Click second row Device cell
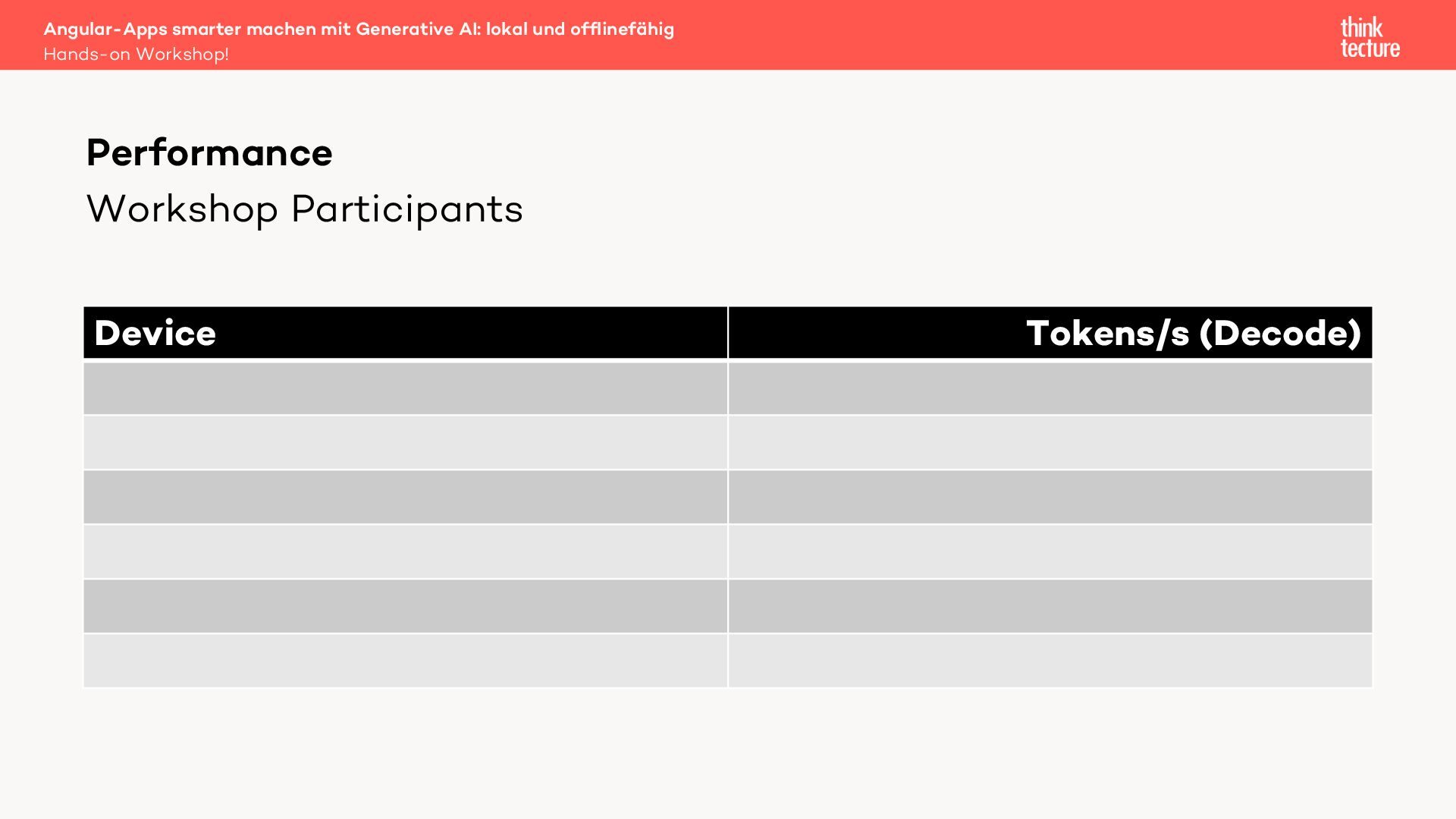The height and width of the screenshot is (819, 1456). [405, 443]
